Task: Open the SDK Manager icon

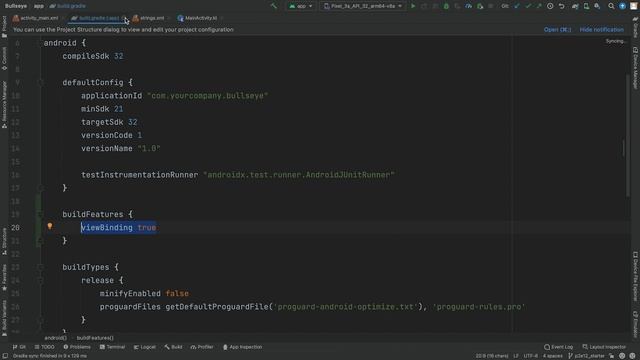Action: 597,6
